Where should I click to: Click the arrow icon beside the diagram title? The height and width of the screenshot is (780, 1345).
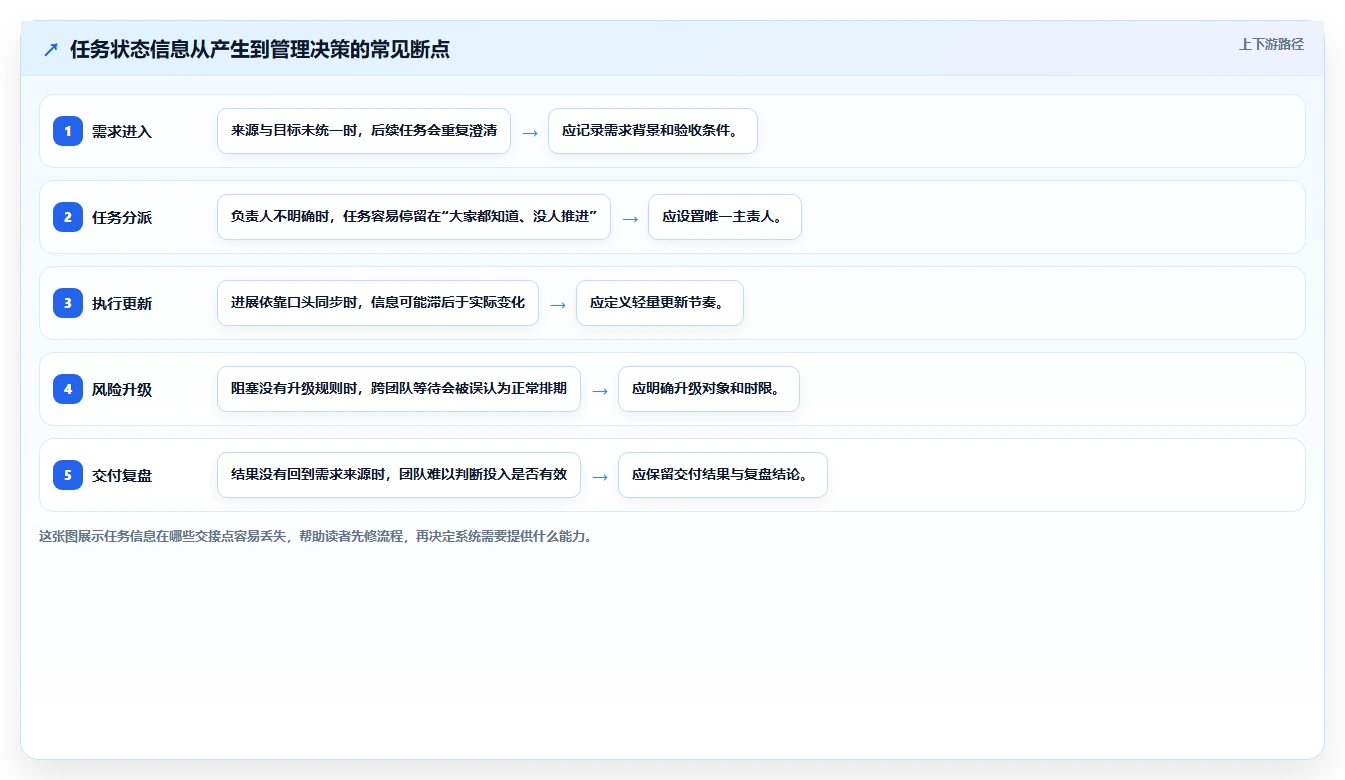coord(51,50)
